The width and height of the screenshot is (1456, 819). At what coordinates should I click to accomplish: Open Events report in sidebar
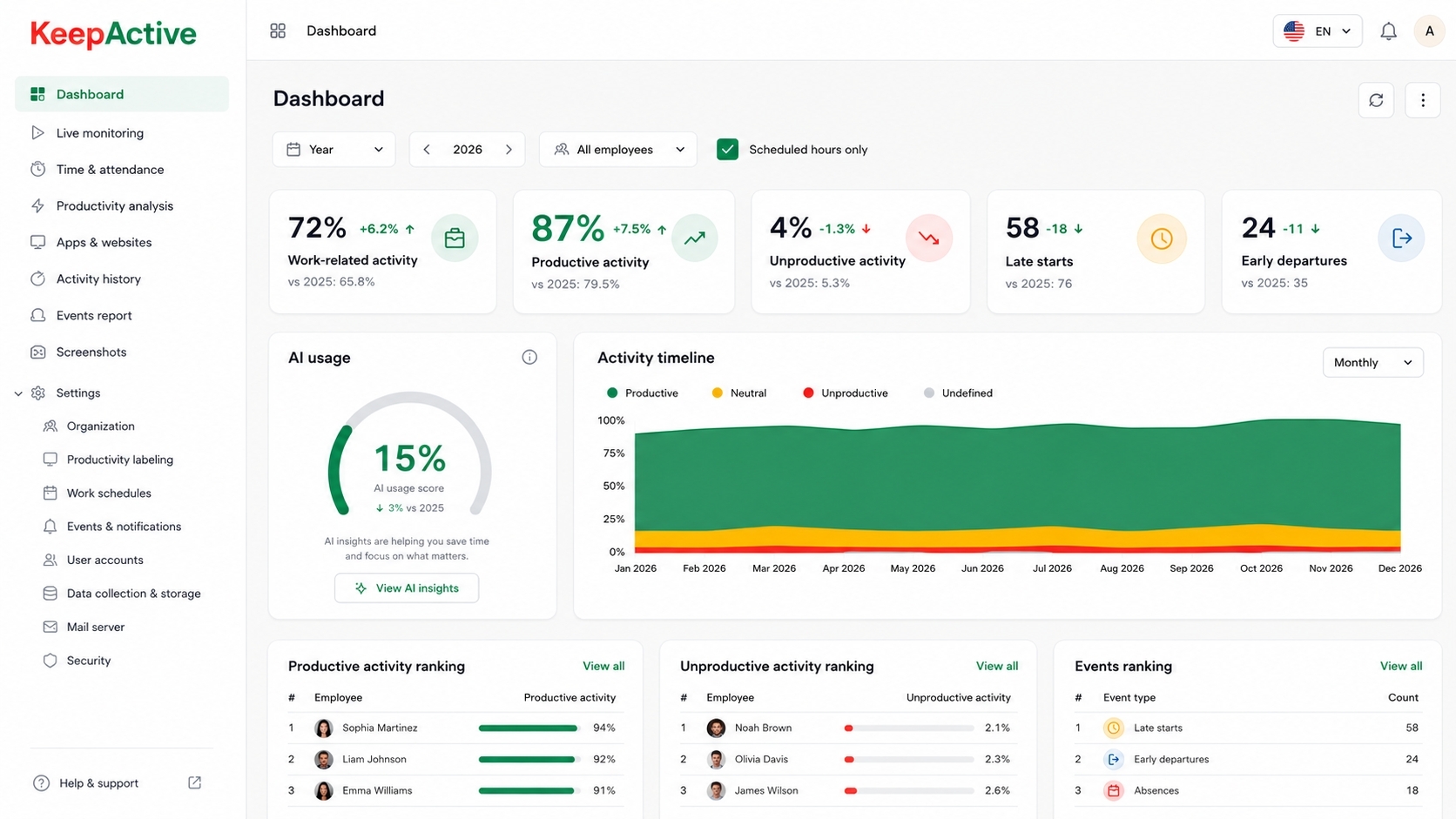pyautogui.click(x=122, y=316)
